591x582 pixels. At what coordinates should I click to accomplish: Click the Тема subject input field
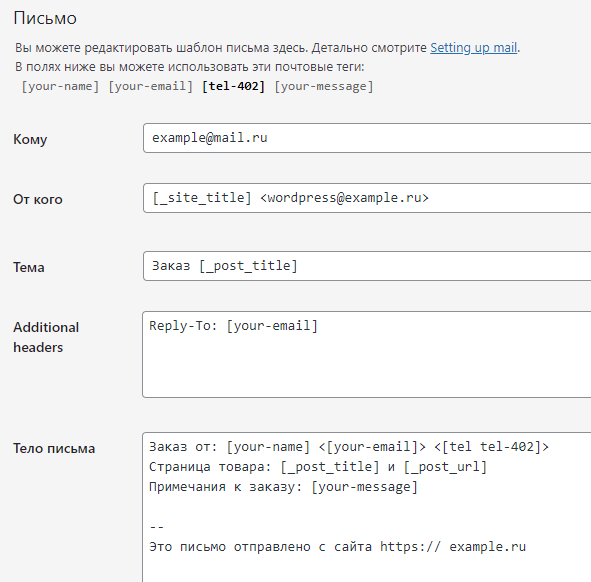pyautogui.click(x=367, y=266)
